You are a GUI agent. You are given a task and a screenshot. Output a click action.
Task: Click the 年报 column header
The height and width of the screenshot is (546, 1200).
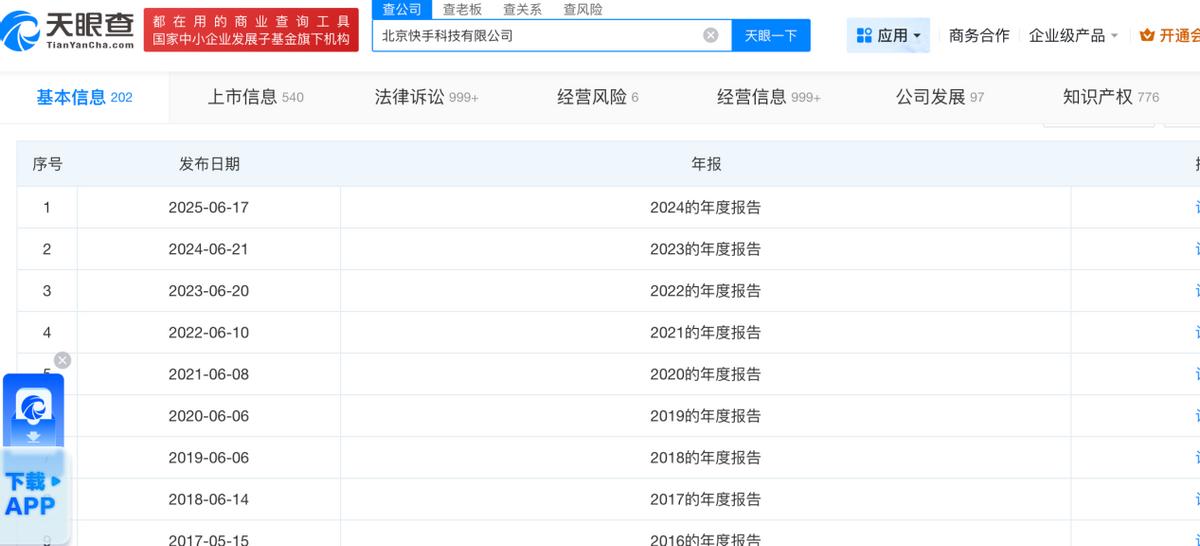(706, 164)
